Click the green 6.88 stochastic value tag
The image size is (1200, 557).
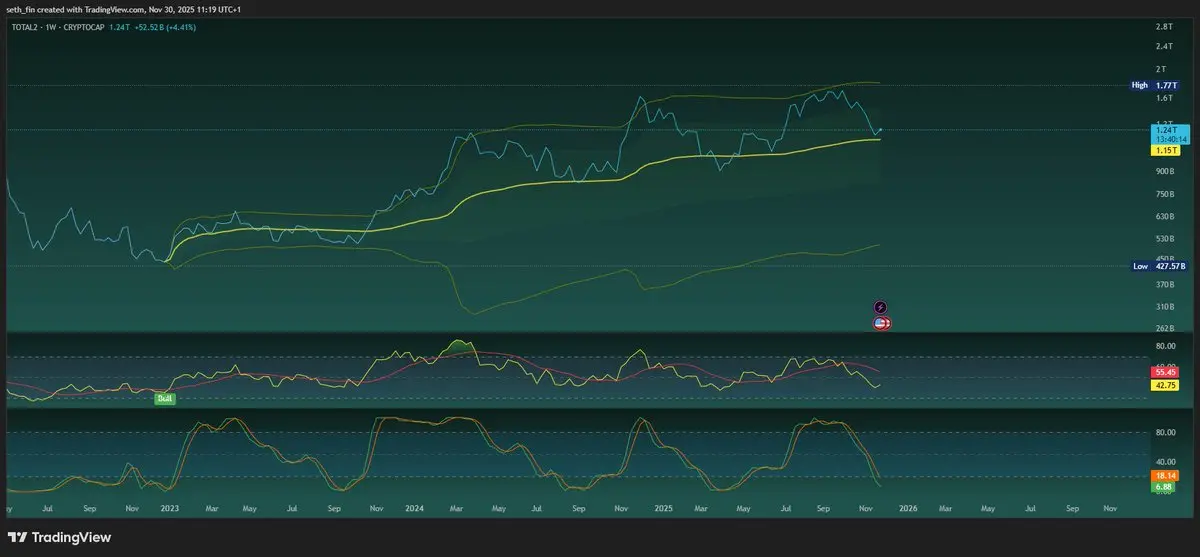click(x=1164, y=488)
